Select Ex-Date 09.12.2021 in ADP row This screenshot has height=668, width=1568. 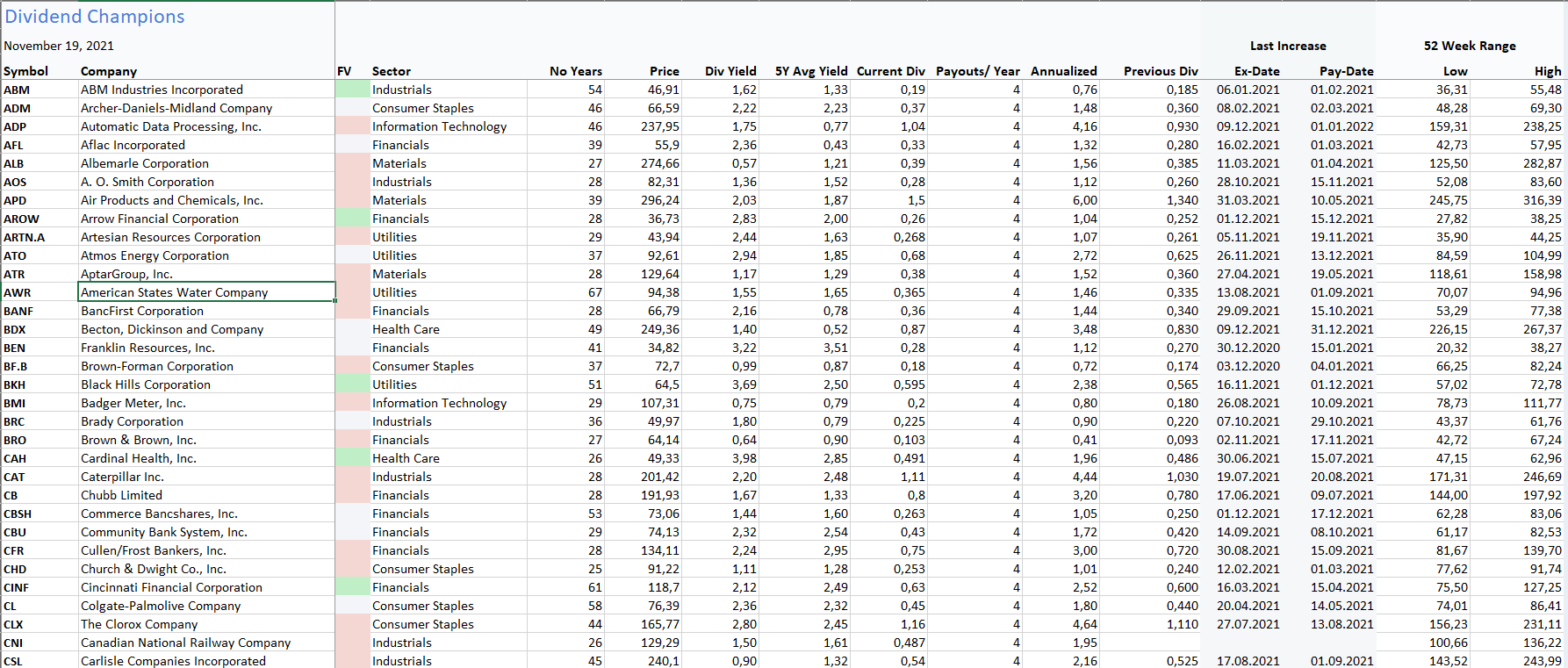point(1248,126)
